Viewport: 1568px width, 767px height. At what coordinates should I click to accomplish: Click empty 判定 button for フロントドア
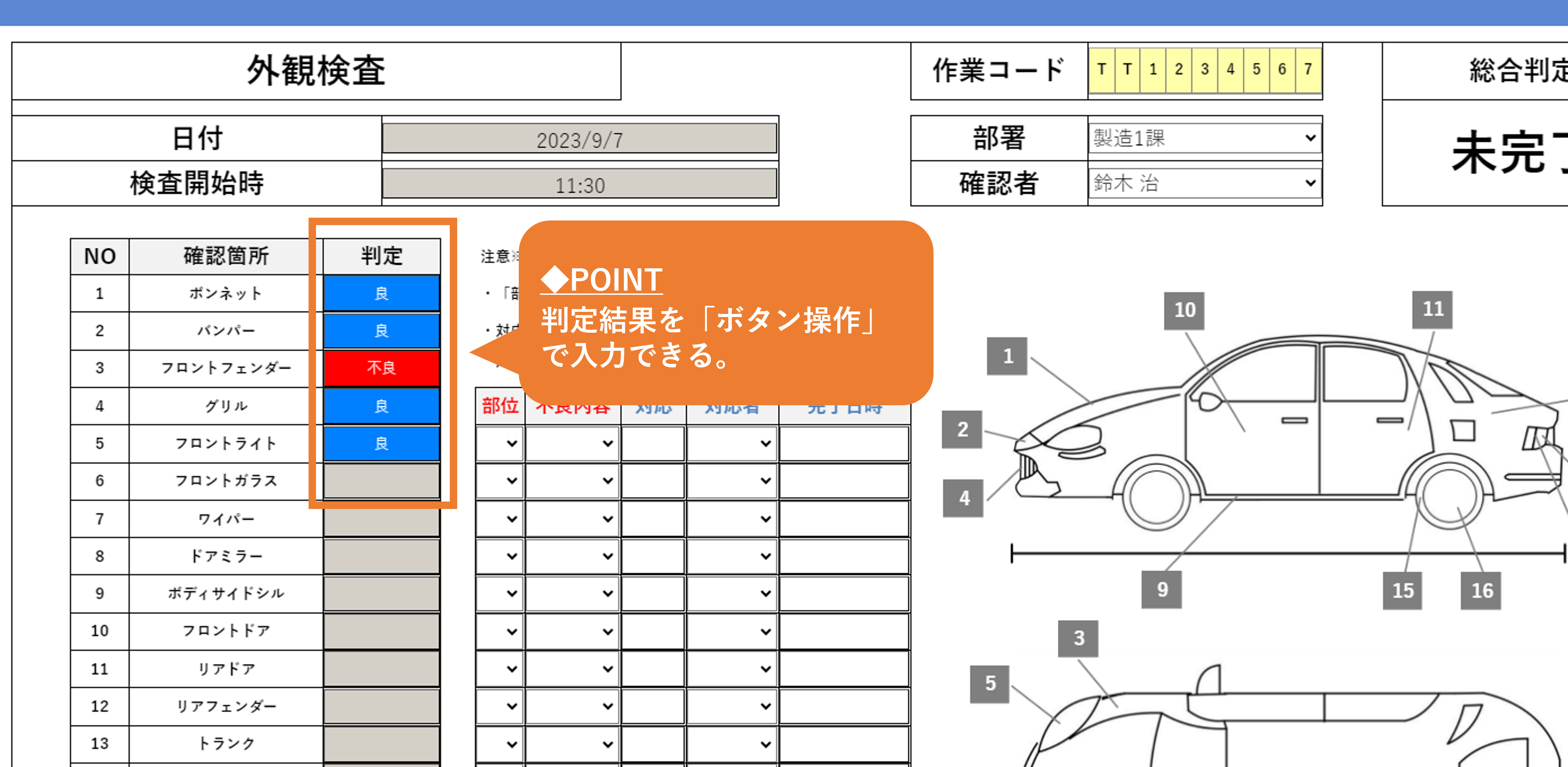tap(382, 631)
